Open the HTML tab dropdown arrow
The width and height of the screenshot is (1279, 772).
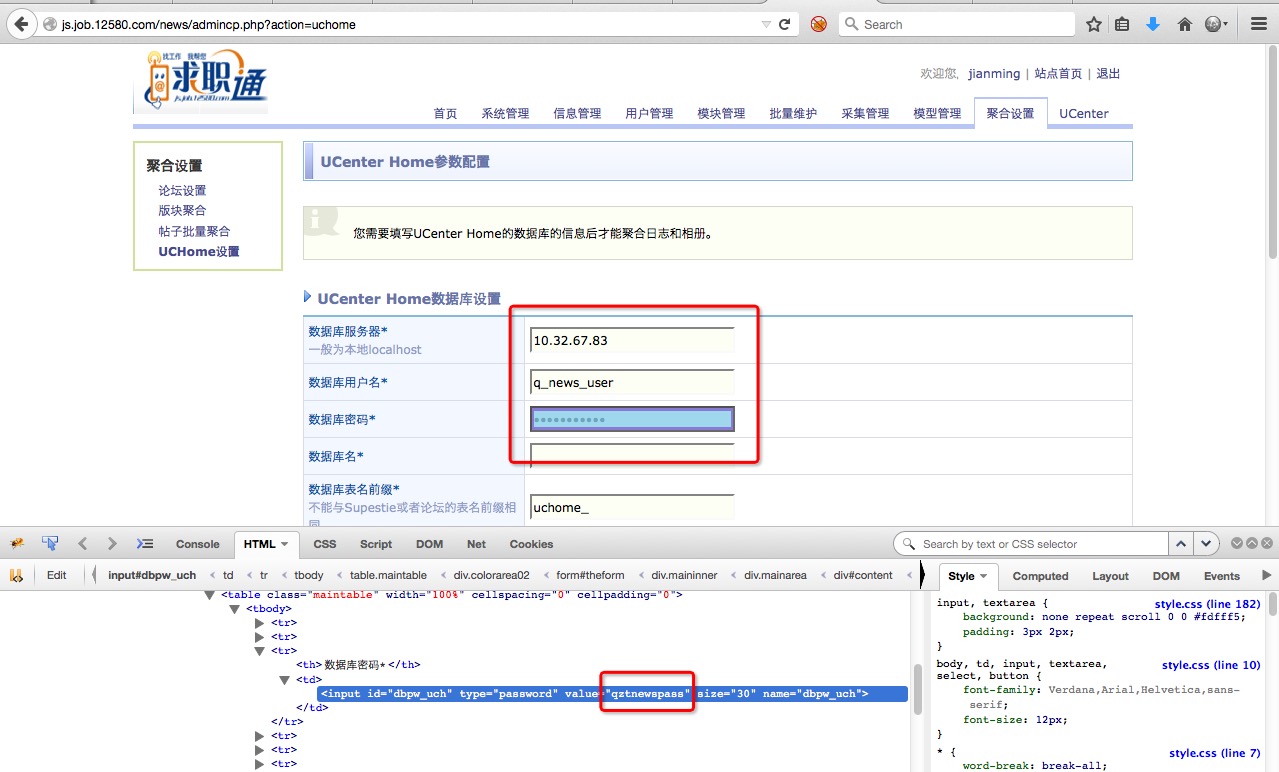pos(285,544)
